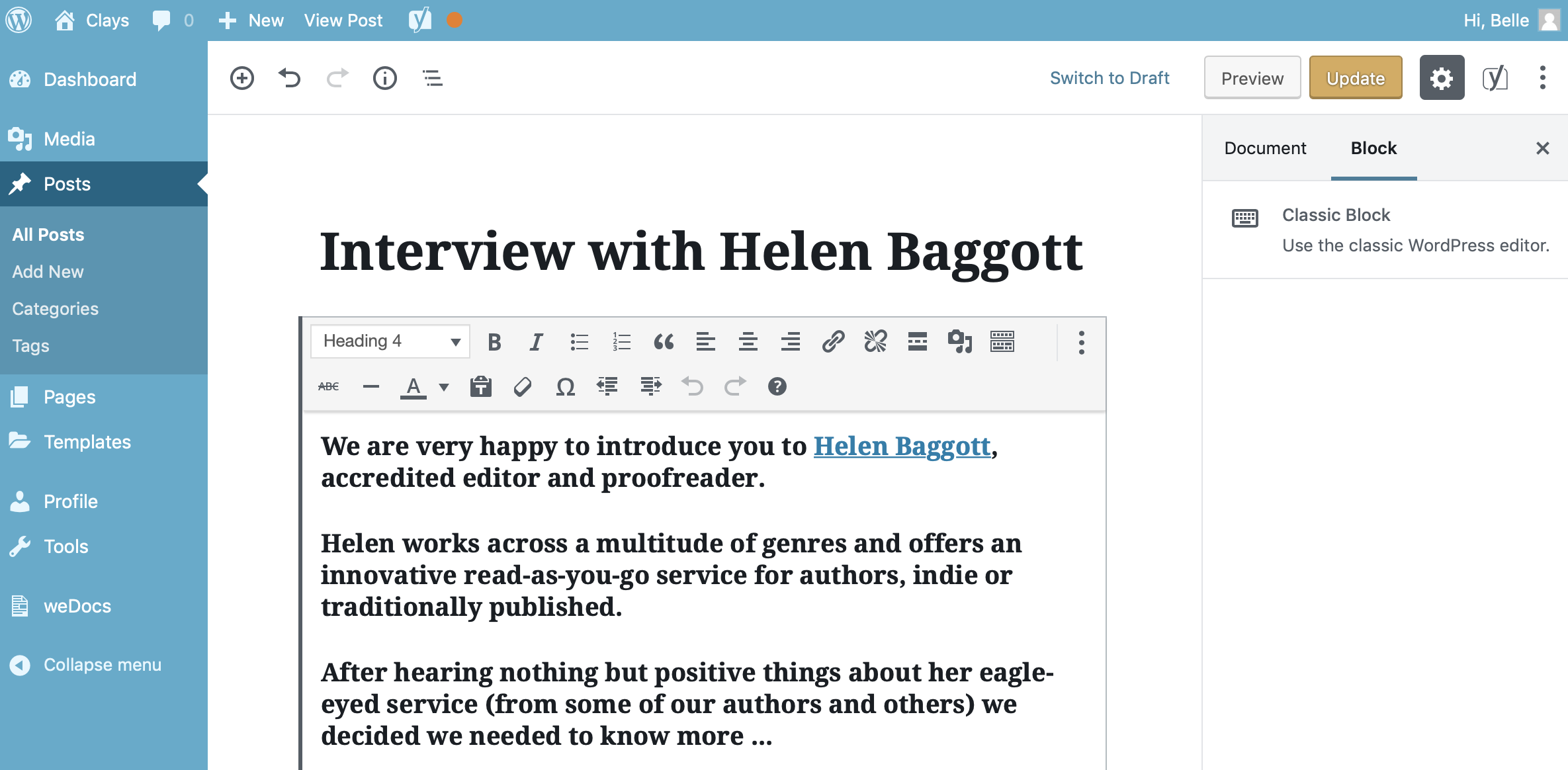Remove link with unlink icon

coord(875,342)
